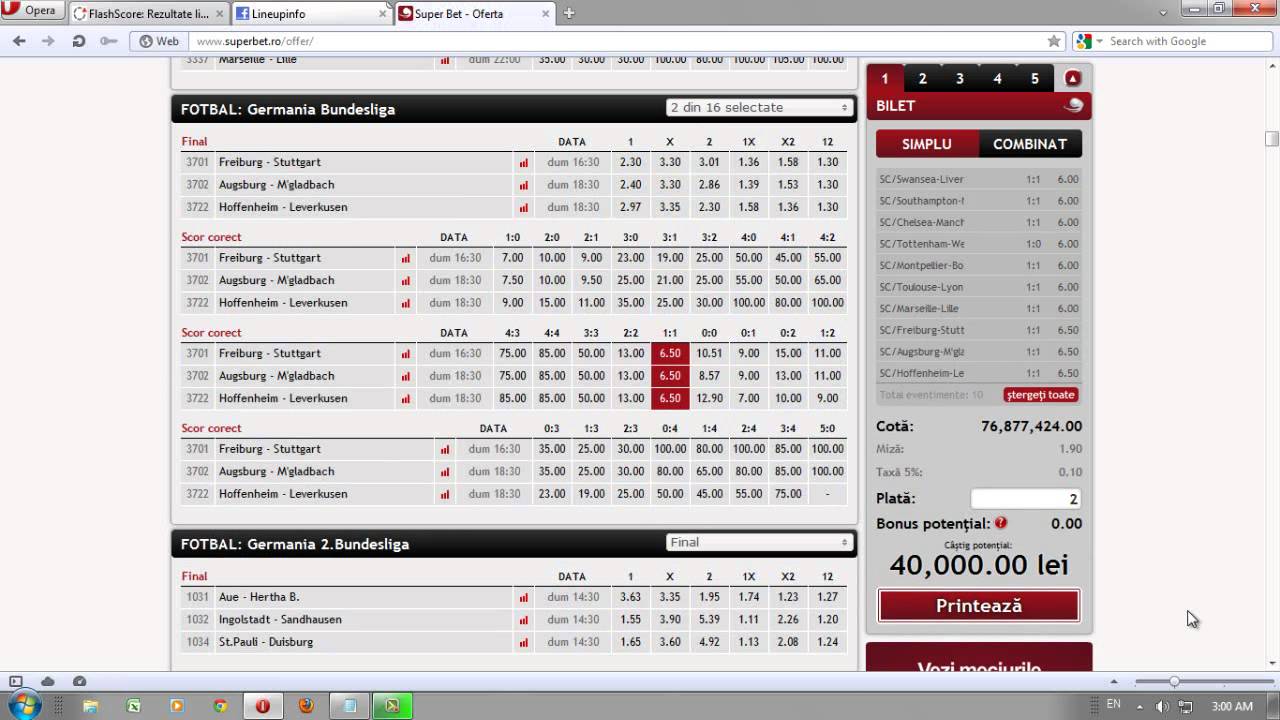The image size is (1280, 720).
Task: Click ticket row SC/Swansea-Liver
Action: coord(979,179)
